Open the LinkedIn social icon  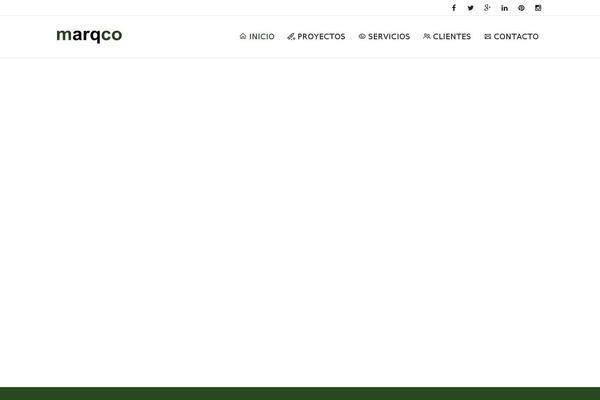504,8
